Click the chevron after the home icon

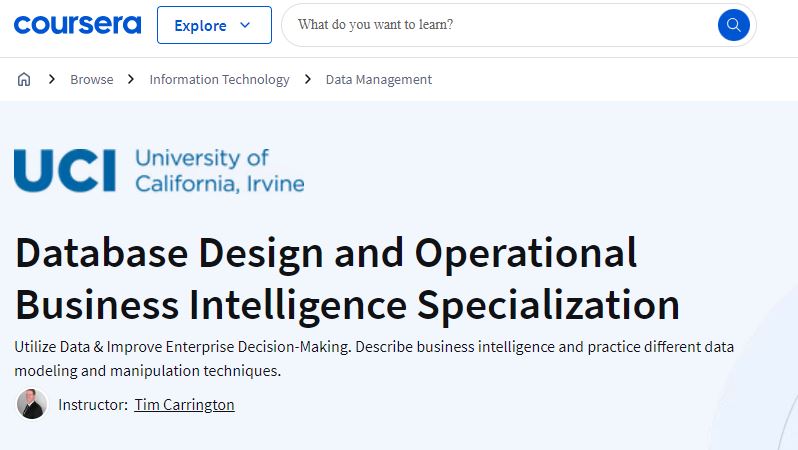(51, 79)
